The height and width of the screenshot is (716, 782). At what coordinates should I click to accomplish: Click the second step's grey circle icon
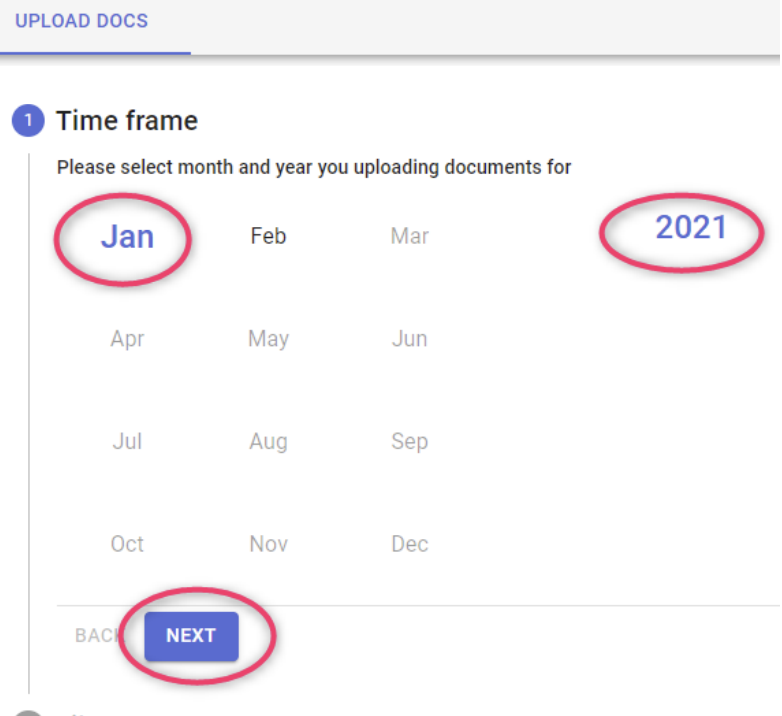(x=28, y=713)
